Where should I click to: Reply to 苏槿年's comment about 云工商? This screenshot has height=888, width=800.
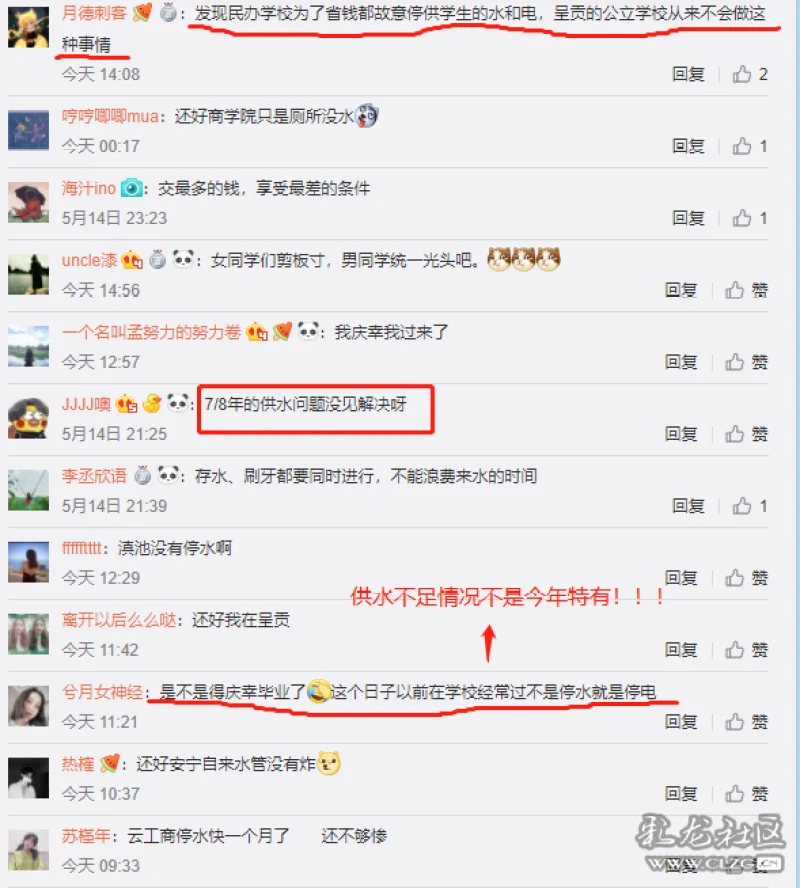tap(681, 865)
